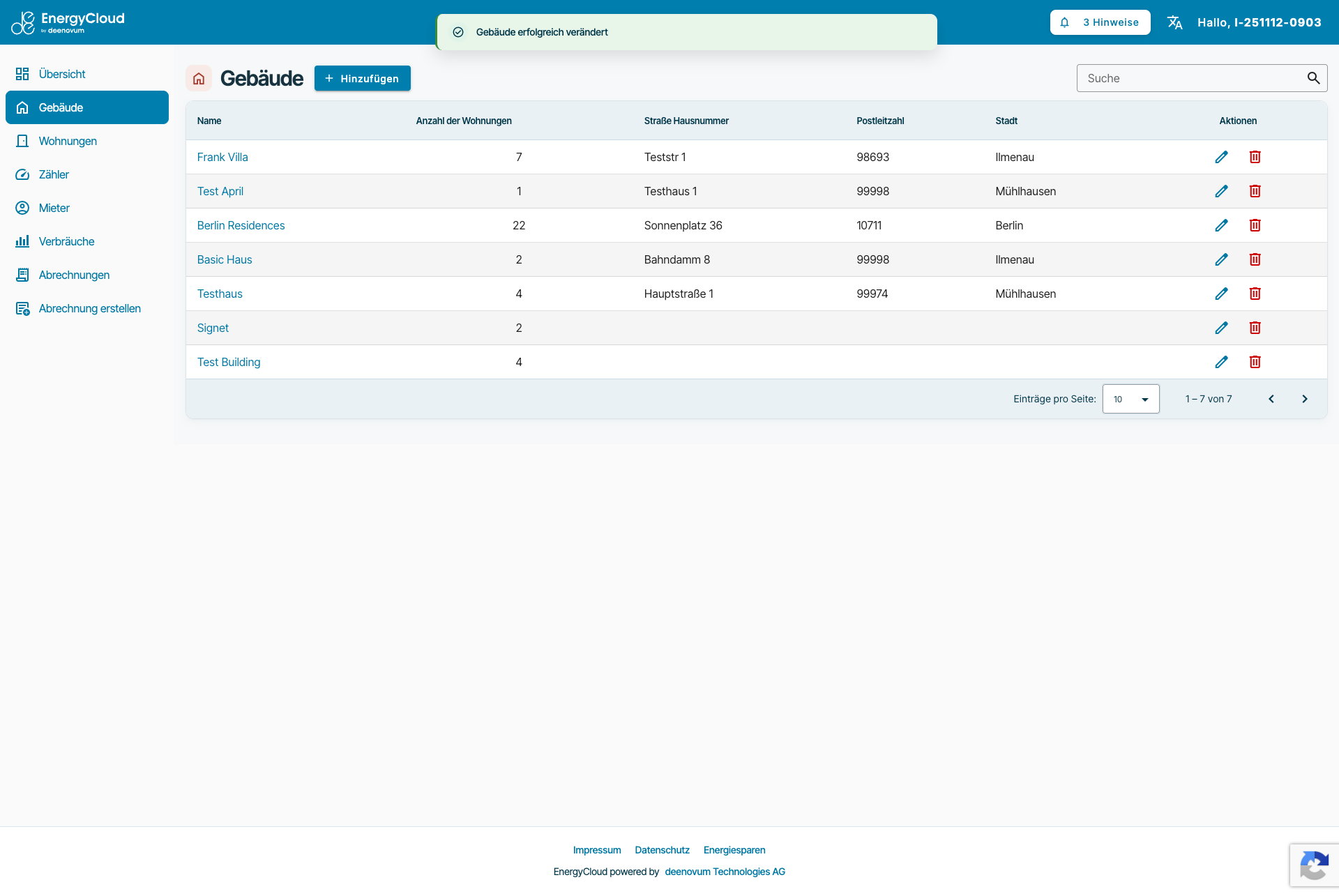This screenshot has height=896, width=1339.
Task: Delete the Test April building
Action: (1255, 191)
